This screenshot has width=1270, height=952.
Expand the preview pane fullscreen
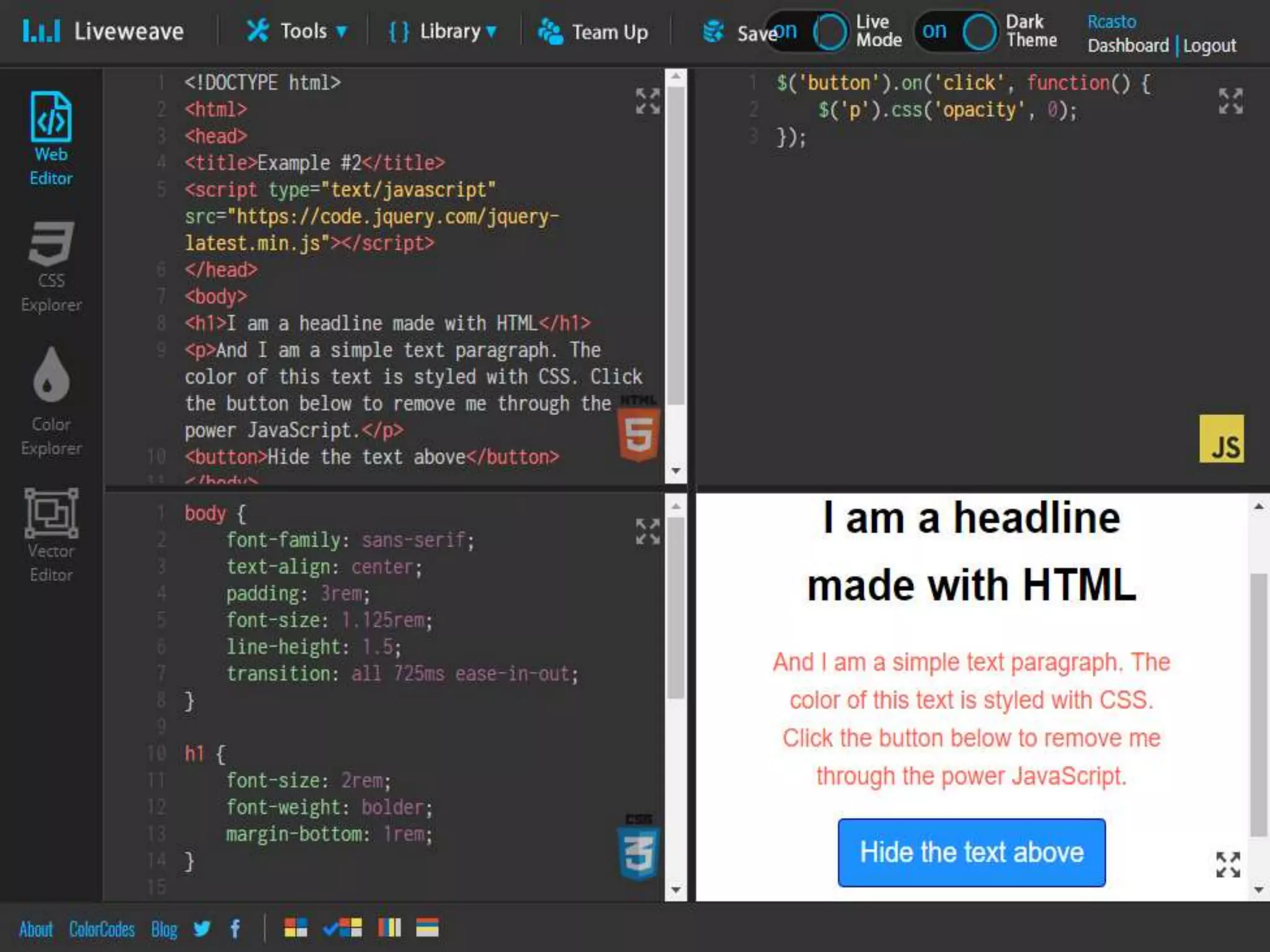pos(1228,864)
